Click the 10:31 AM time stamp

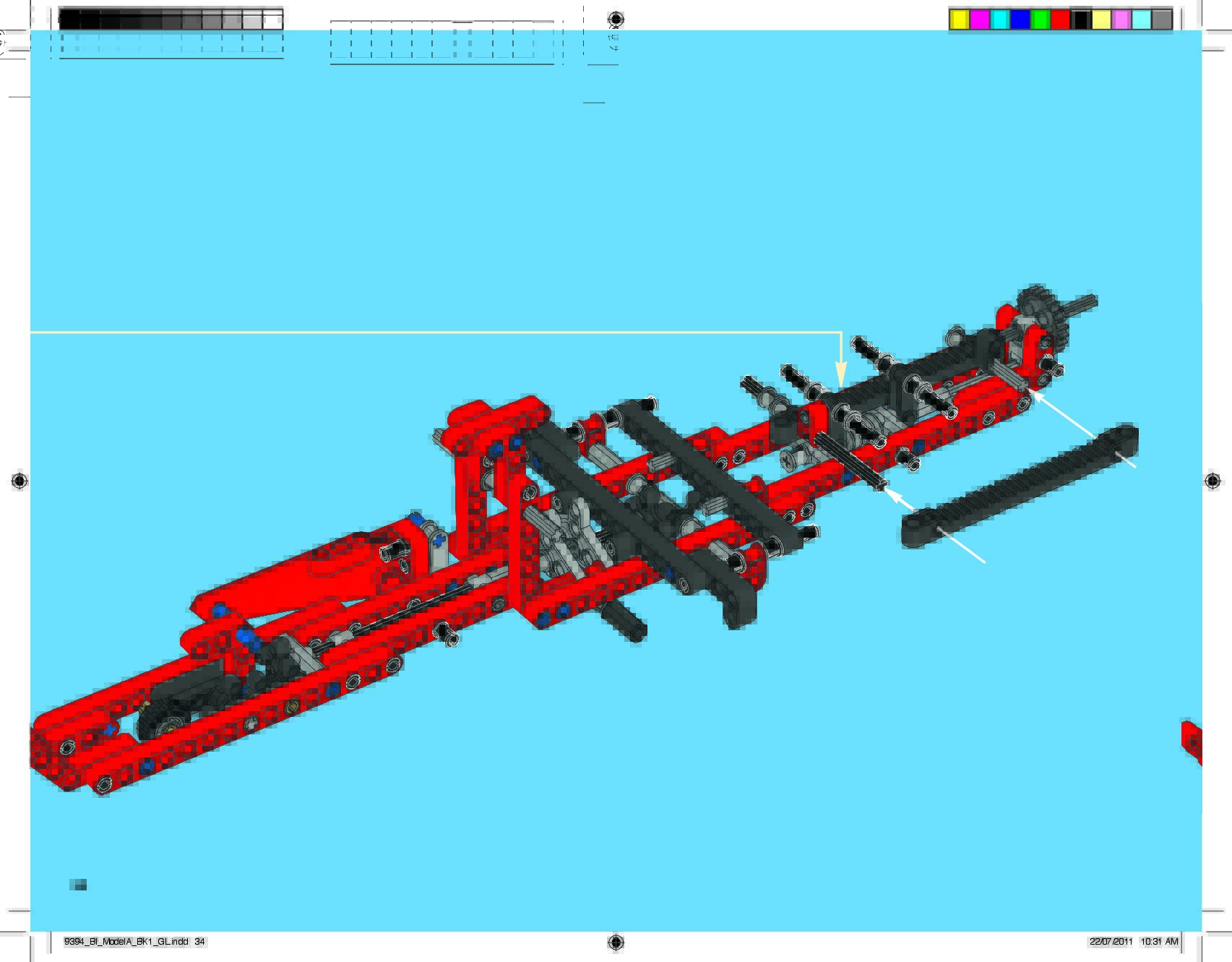[x=1159, y=942]
